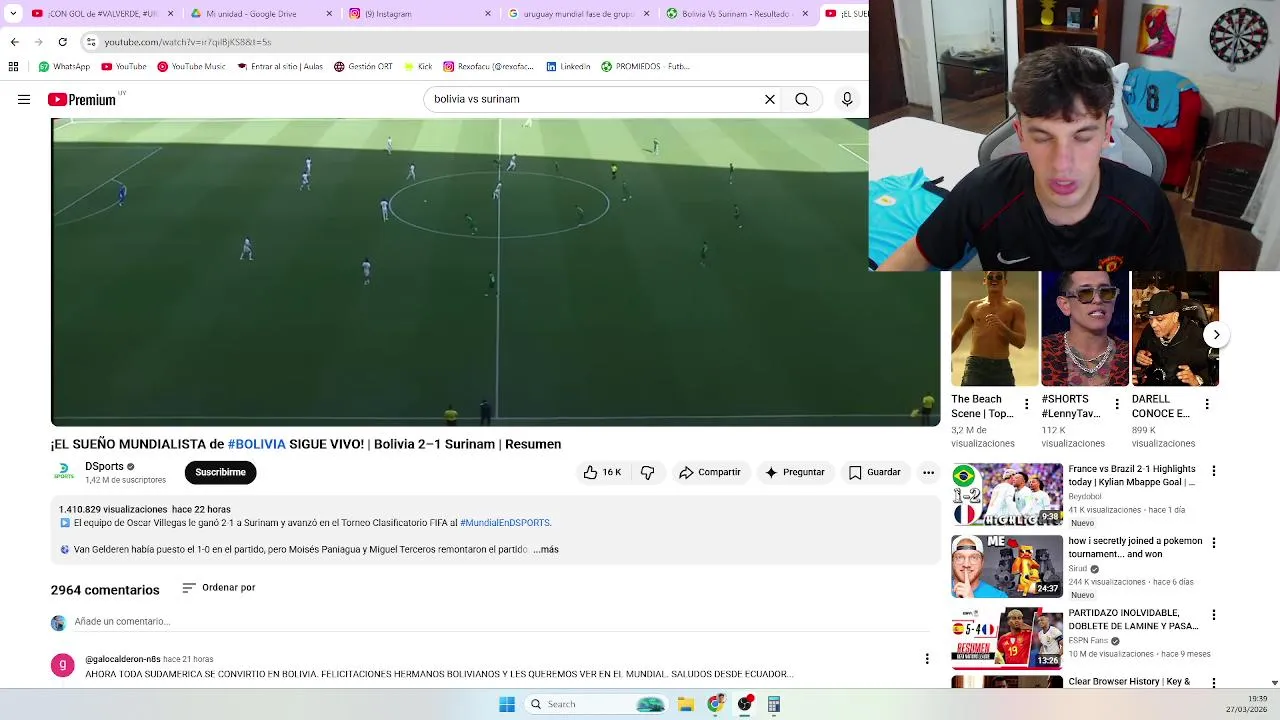Switch to OBS Studio in taskbar
The width and height of the screenshot is (1280, 720).
pyautogui.click(x=744, y=704)
